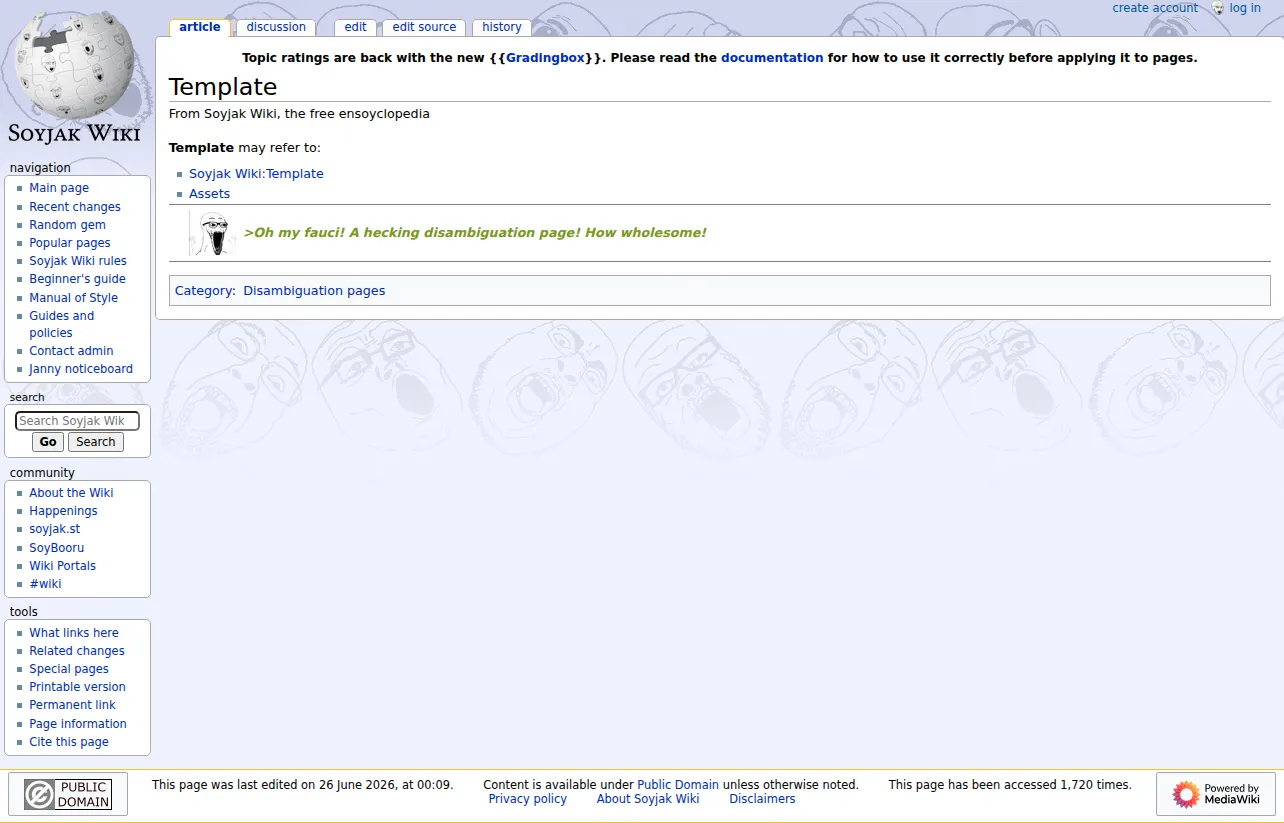Open the Printable version

tap(77, 687)
